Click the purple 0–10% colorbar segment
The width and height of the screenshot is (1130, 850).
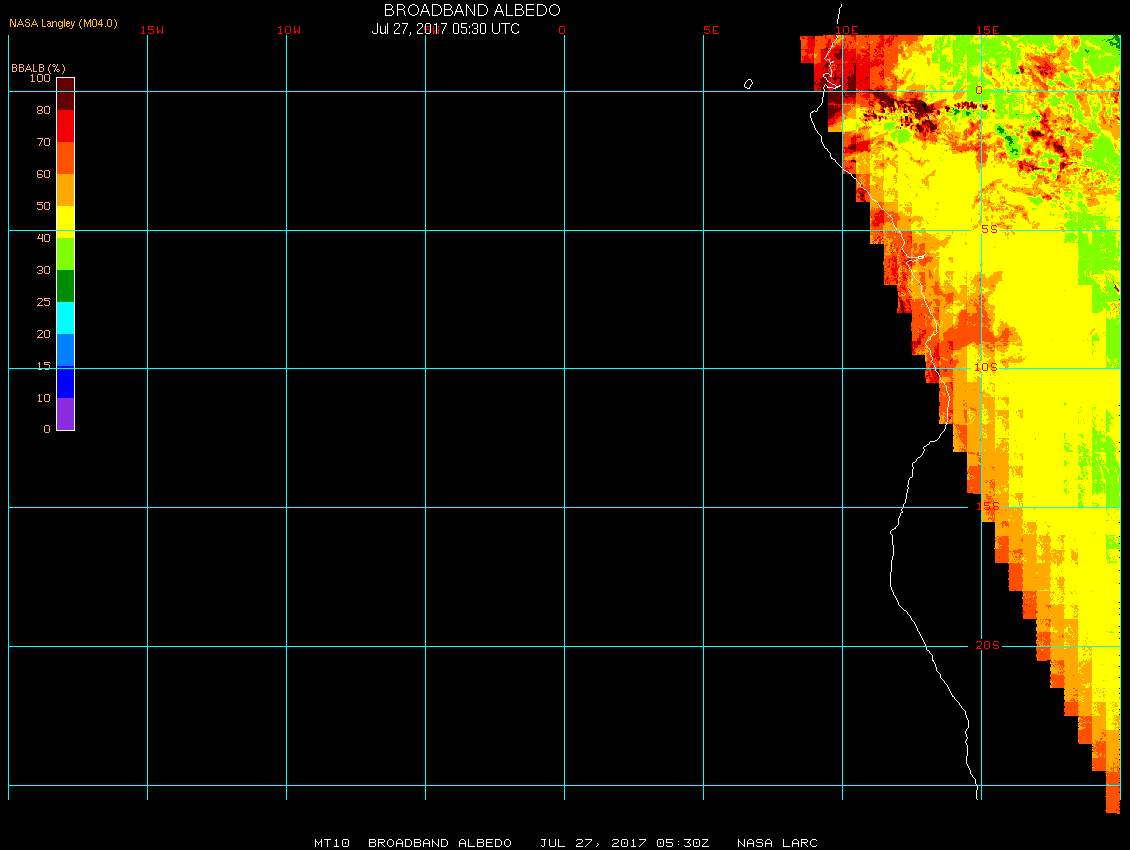tap(65, 413)
